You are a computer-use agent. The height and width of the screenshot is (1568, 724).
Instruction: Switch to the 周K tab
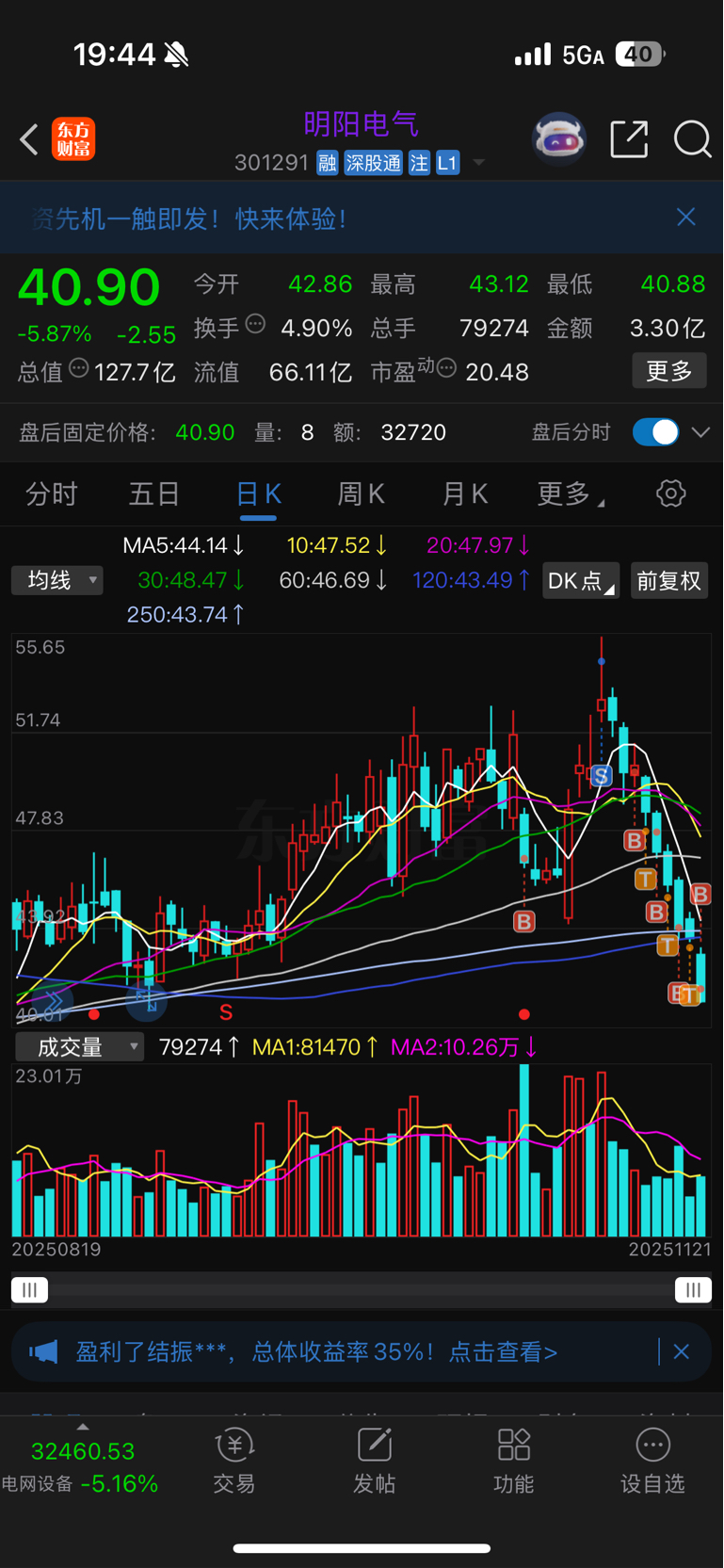coord(362,494)
